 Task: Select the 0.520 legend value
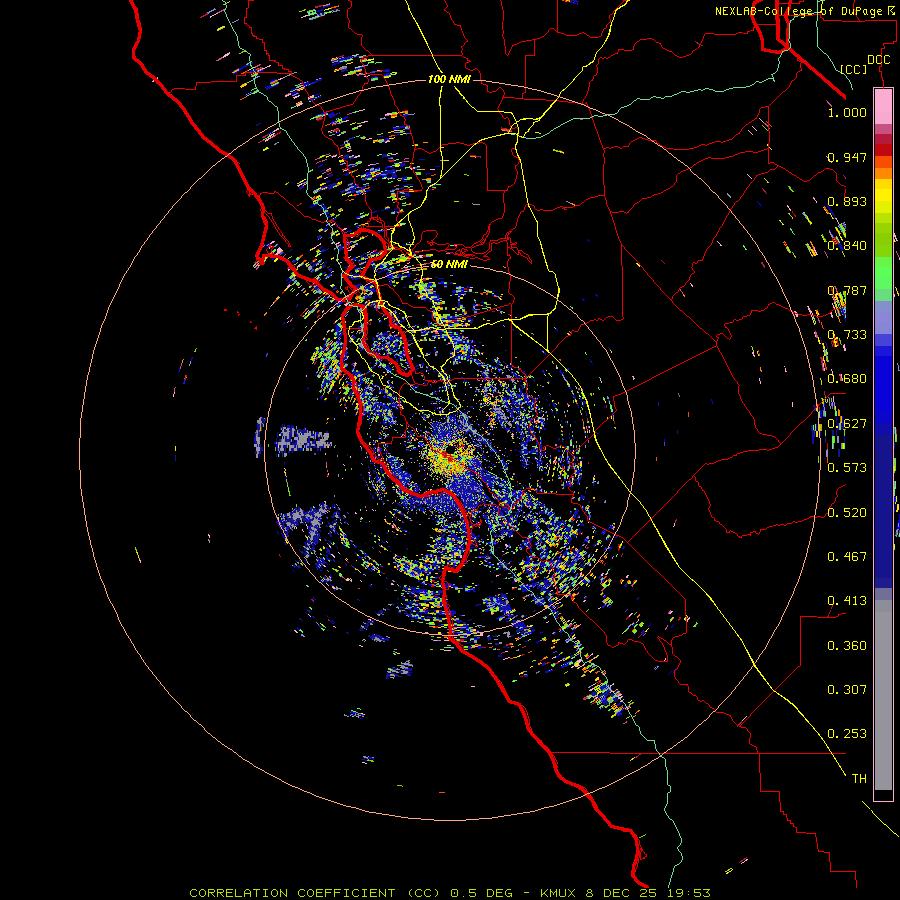(847, 513)
